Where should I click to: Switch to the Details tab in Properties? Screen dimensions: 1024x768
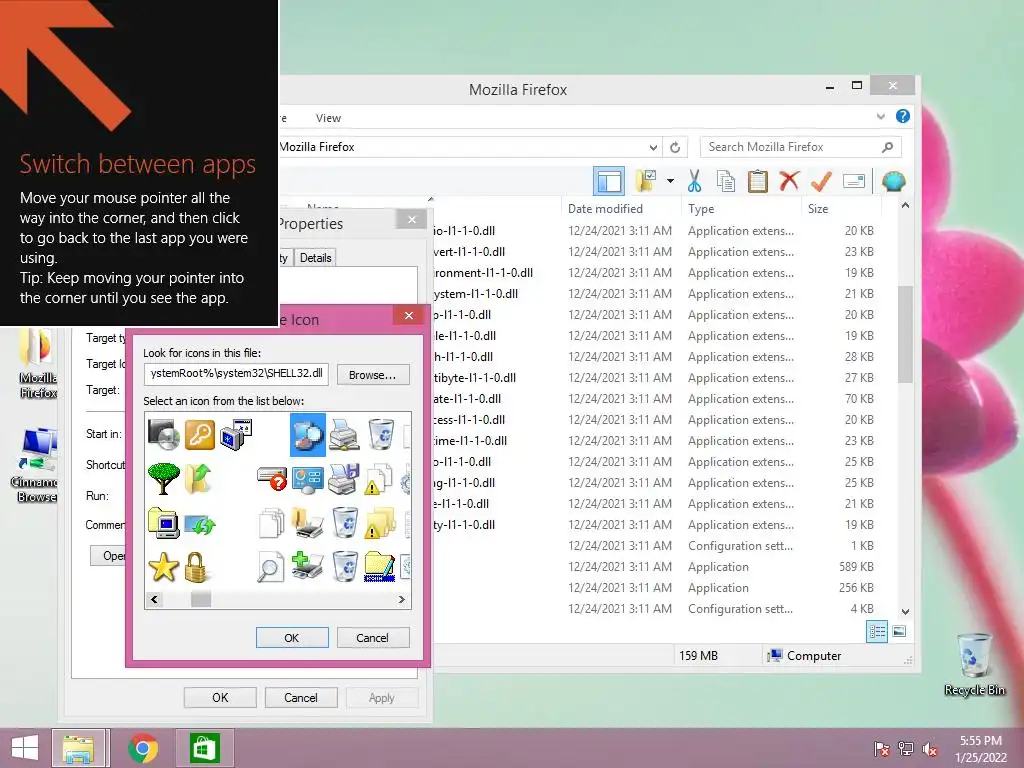pyautogui.click(x=315, y=258)
